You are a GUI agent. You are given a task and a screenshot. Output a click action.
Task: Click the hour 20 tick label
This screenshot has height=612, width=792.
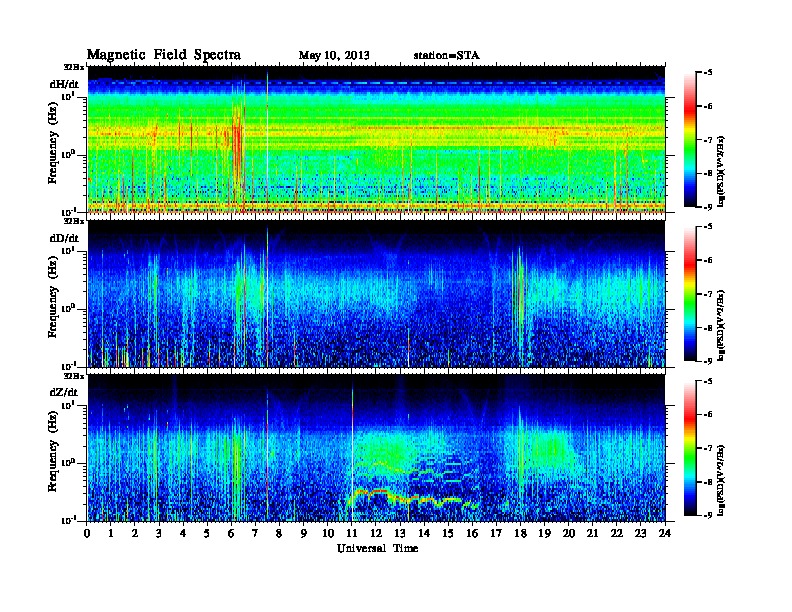click(569, 533)
